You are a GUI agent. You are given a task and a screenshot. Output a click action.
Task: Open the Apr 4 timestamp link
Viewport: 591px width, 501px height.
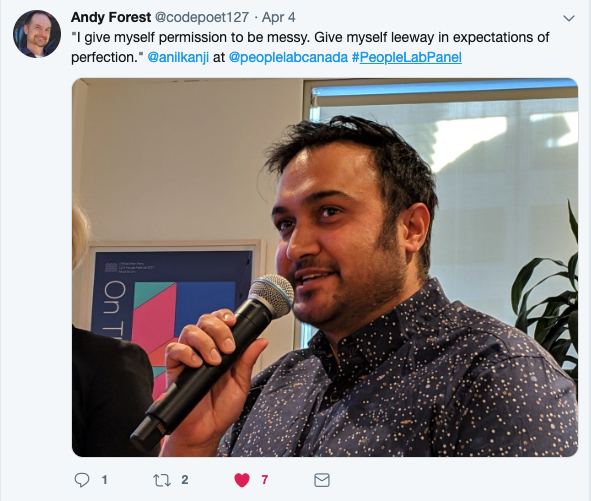point(279,17)
